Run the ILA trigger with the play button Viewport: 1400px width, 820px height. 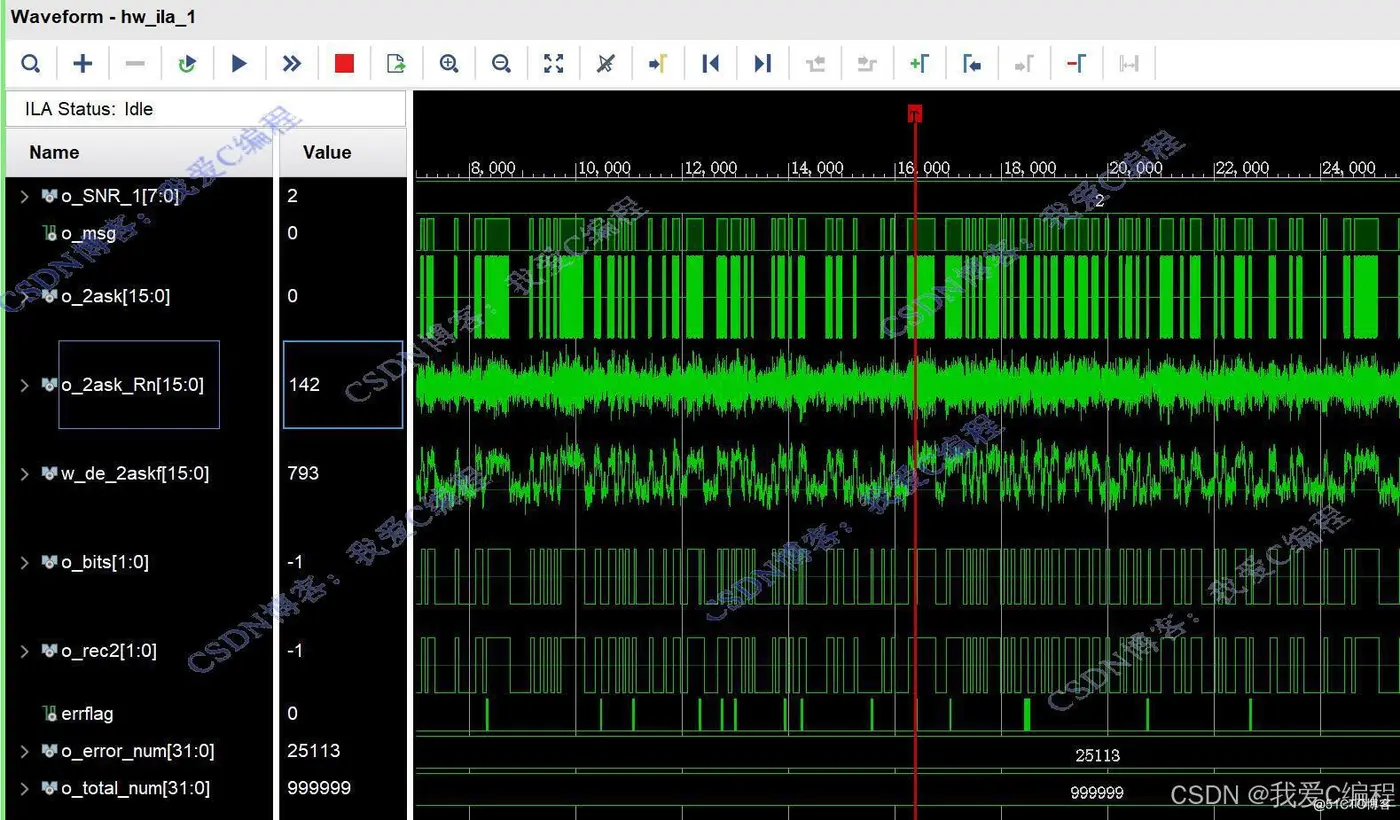[239, 64]
